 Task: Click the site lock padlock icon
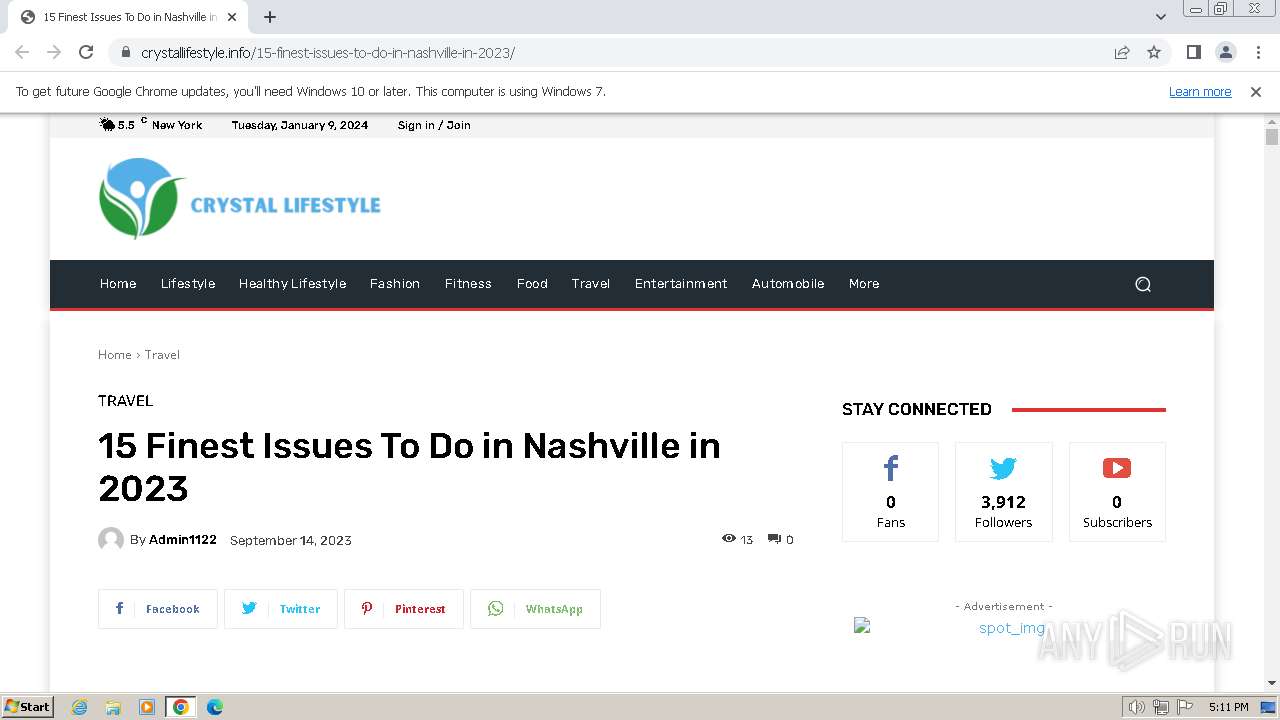click(125, 52)
